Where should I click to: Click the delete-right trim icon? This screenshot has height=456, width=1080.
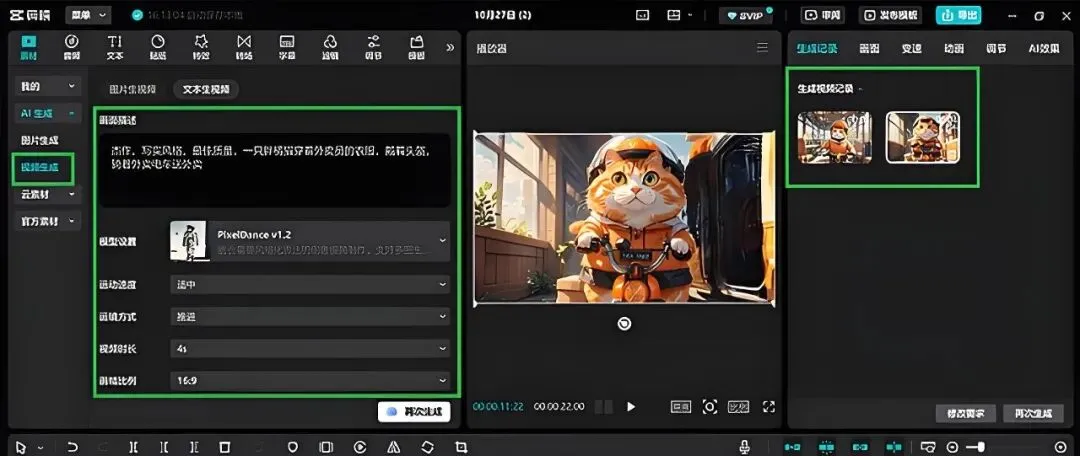[194, 447]
